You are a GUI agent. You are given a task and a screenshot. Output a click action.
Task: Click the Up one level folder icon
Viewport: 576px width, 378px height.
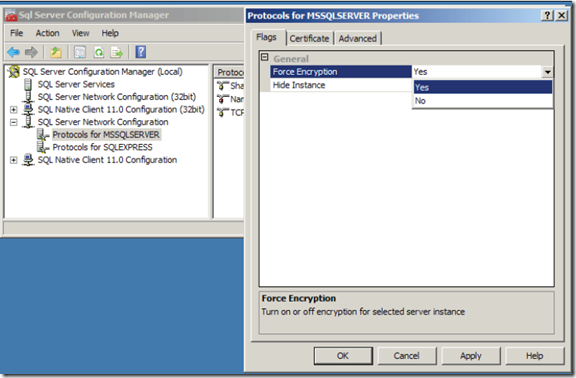coord(56,52)
